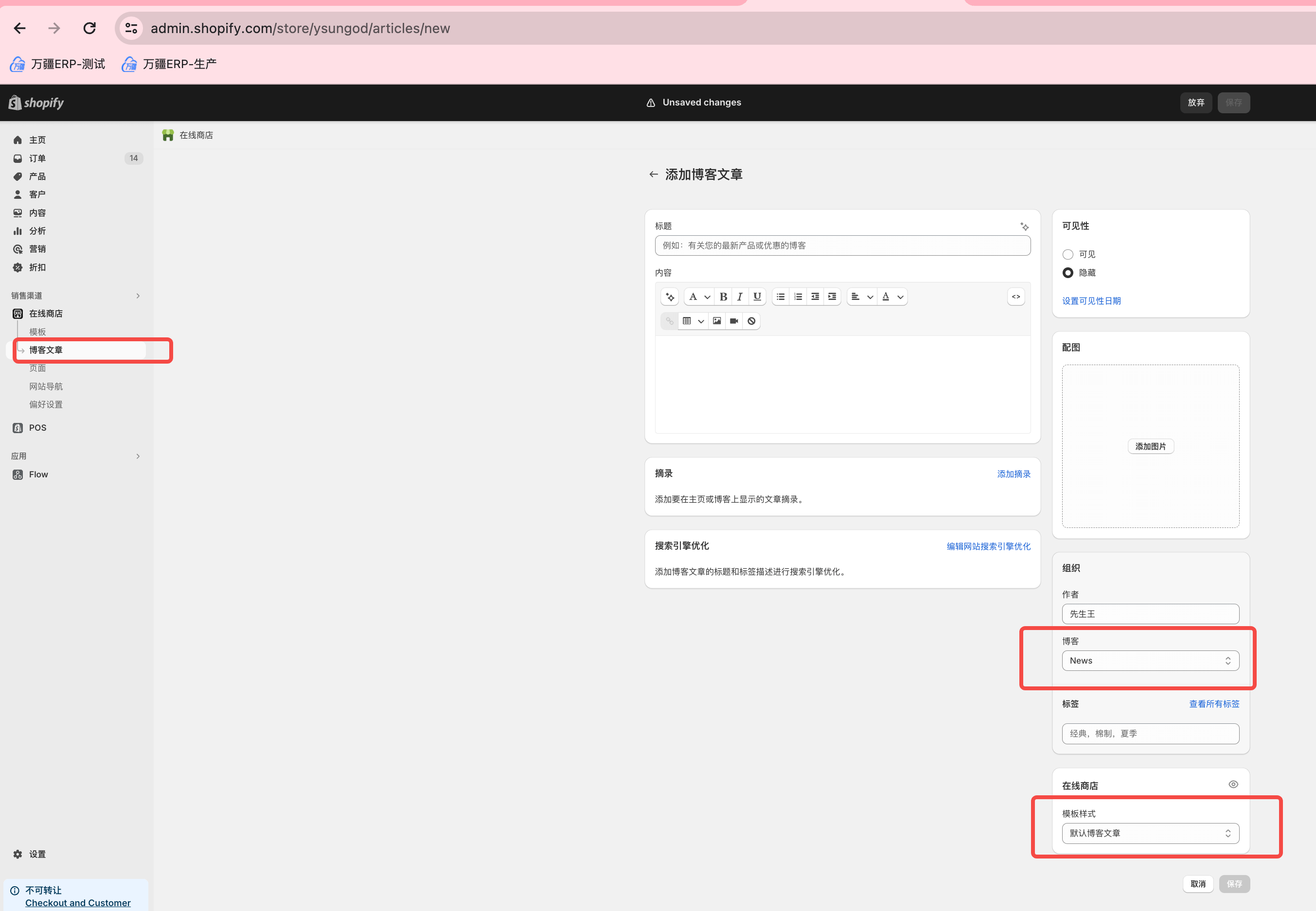Go to 产品 in the sidebar

[x=37, y=176]
